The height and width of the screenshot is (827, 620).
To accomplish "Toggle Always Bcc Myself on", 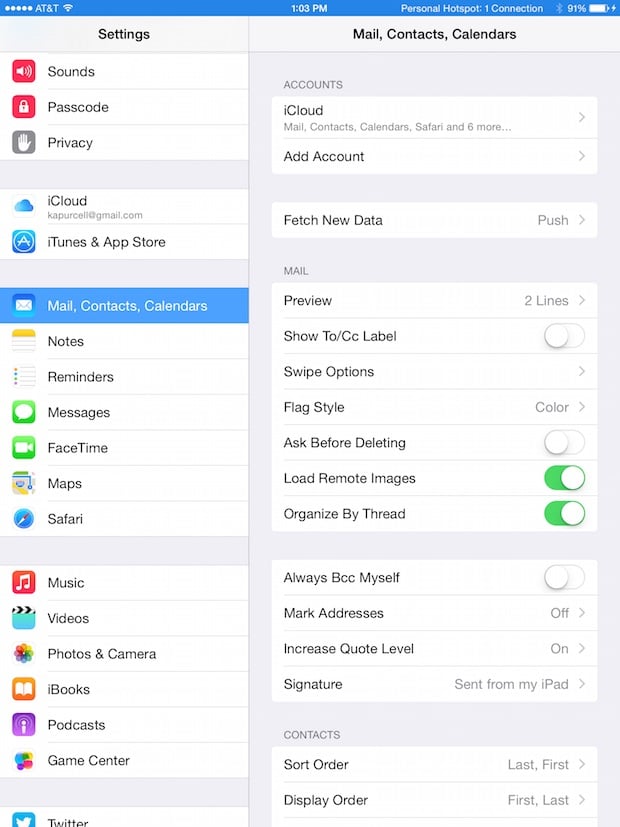I will [x=564, y=578].
